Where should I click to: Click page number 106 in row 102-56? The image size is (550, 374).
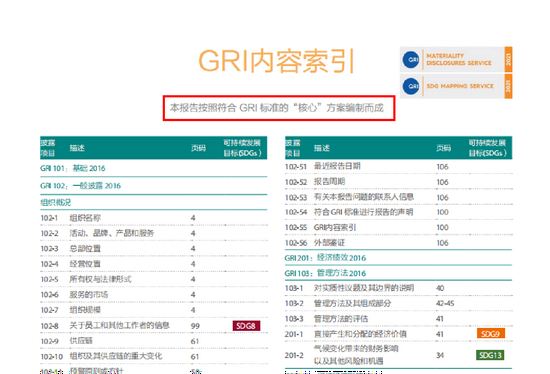tap(443, 243)
